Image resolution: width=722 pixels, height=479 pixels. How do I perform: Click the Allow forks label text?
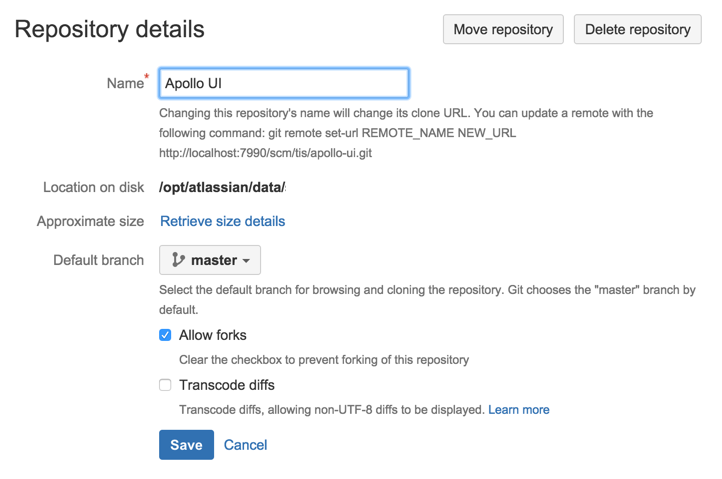click(x=212, y=335)
